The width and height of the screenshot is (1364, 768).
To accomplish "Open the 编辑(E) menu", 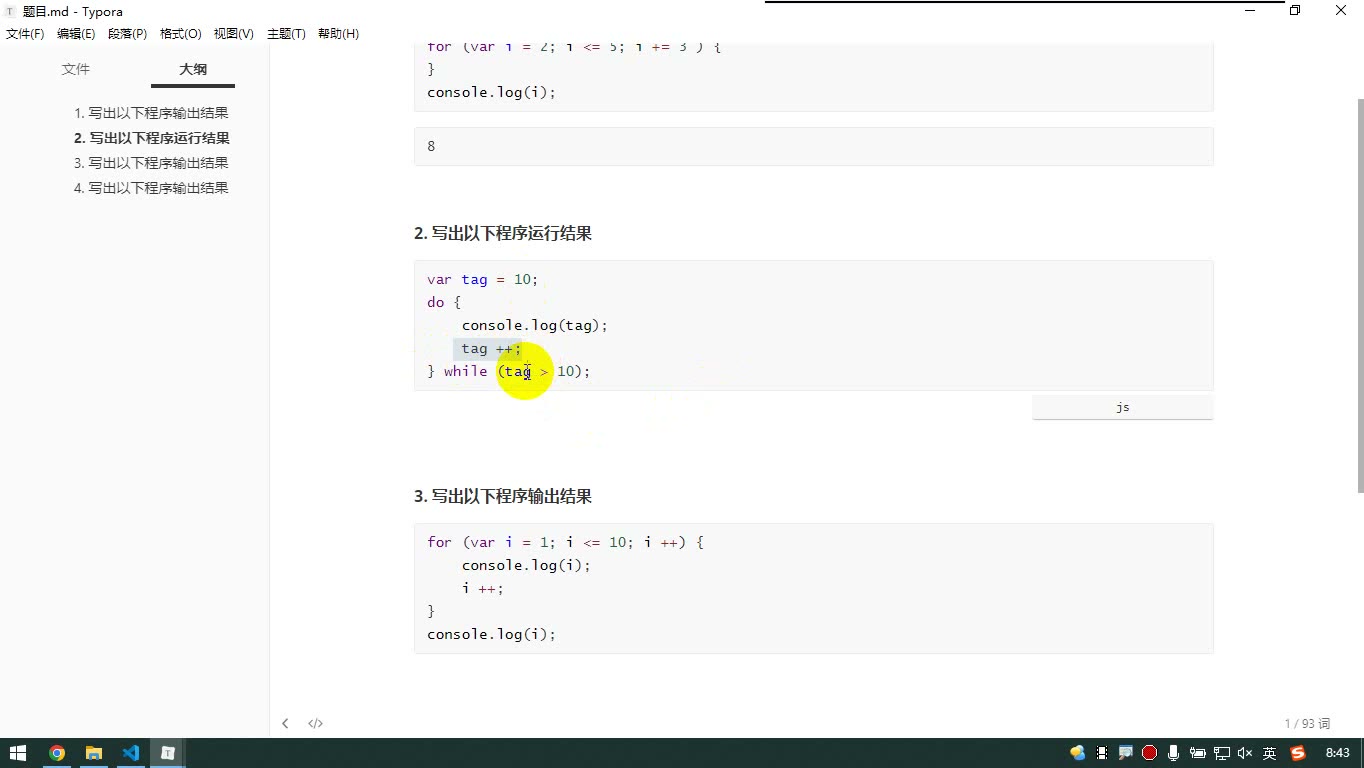I will 76,34.
